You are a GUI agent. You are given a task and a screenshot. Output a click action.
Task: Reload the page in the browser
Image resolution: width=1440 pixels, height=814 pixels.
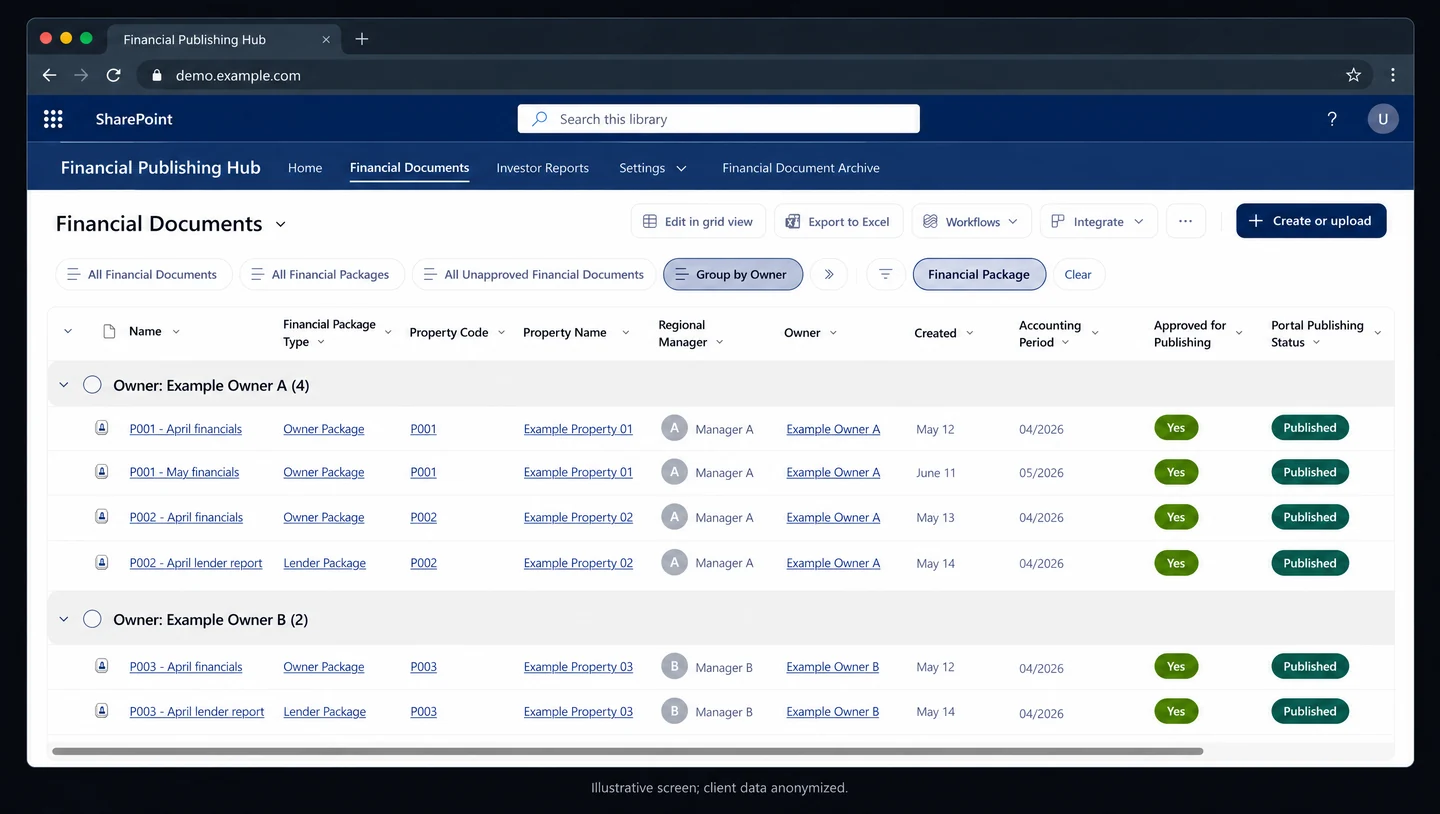114,75
